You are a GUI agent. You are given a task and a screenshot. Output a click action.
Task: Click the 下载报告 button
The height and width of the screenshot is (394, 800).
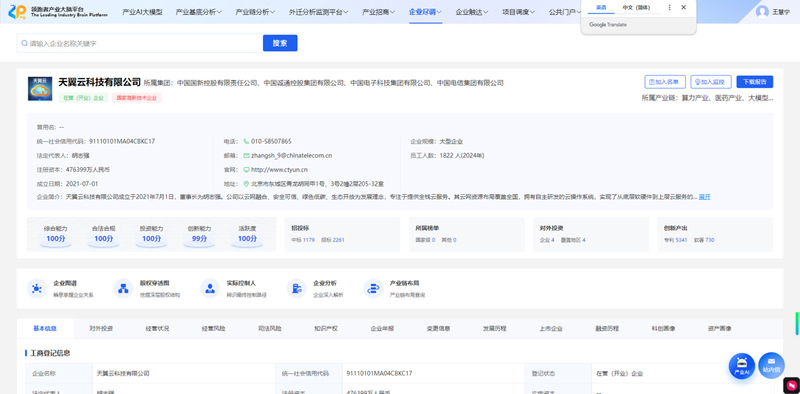[x=755, y=82]
